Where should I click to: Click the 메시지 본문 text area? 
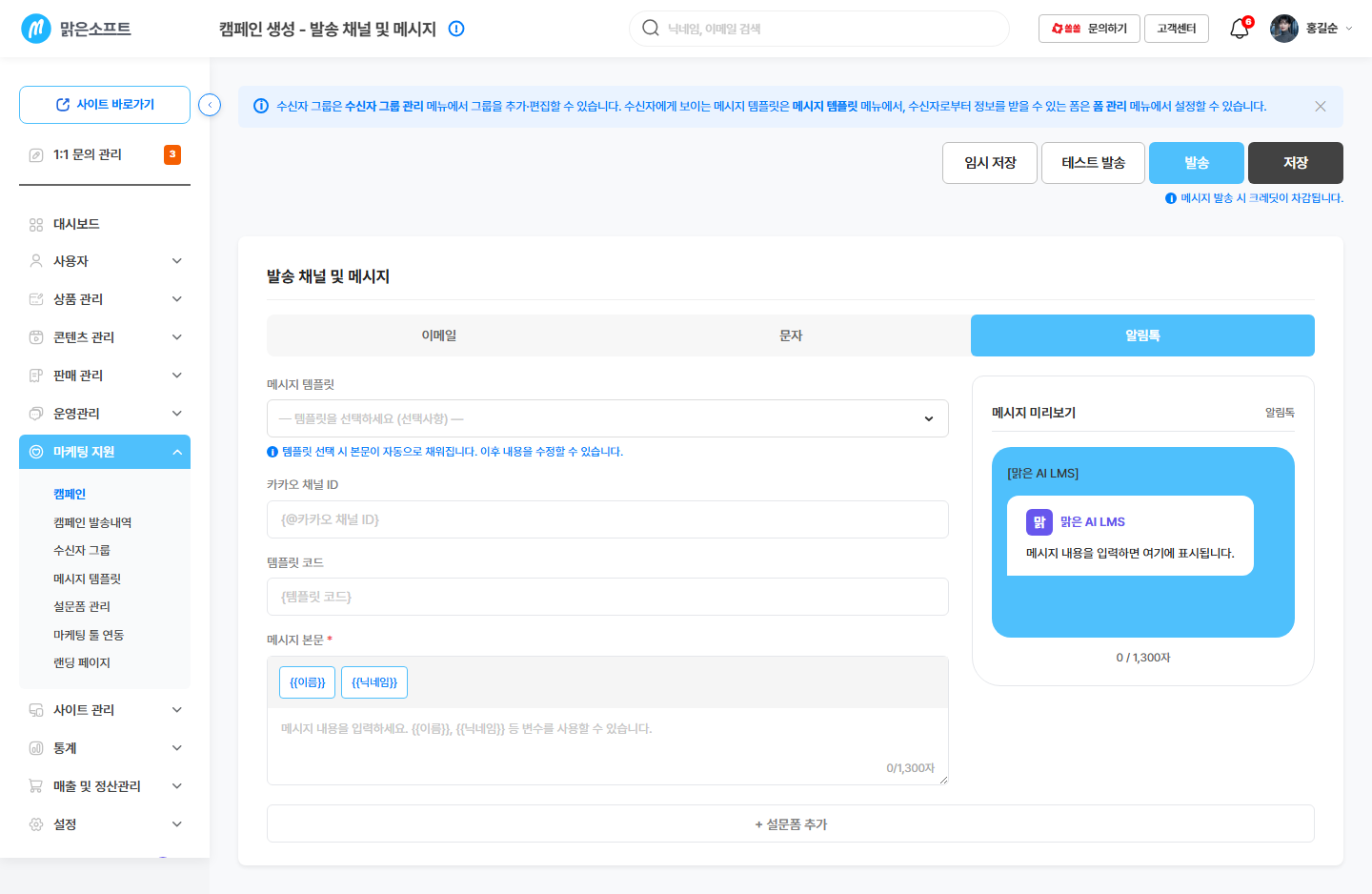(x=608, y=745)
